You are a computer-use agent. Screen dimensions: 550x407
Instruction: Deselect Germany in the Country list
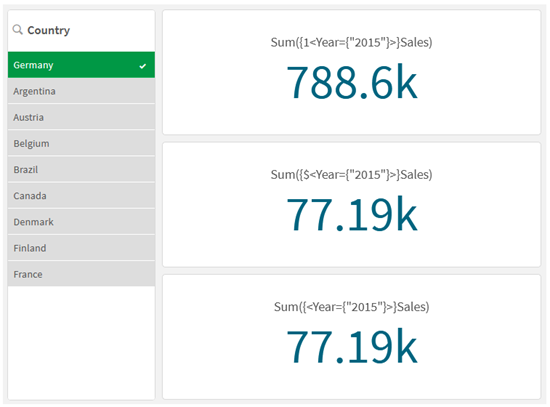point(81,65)
